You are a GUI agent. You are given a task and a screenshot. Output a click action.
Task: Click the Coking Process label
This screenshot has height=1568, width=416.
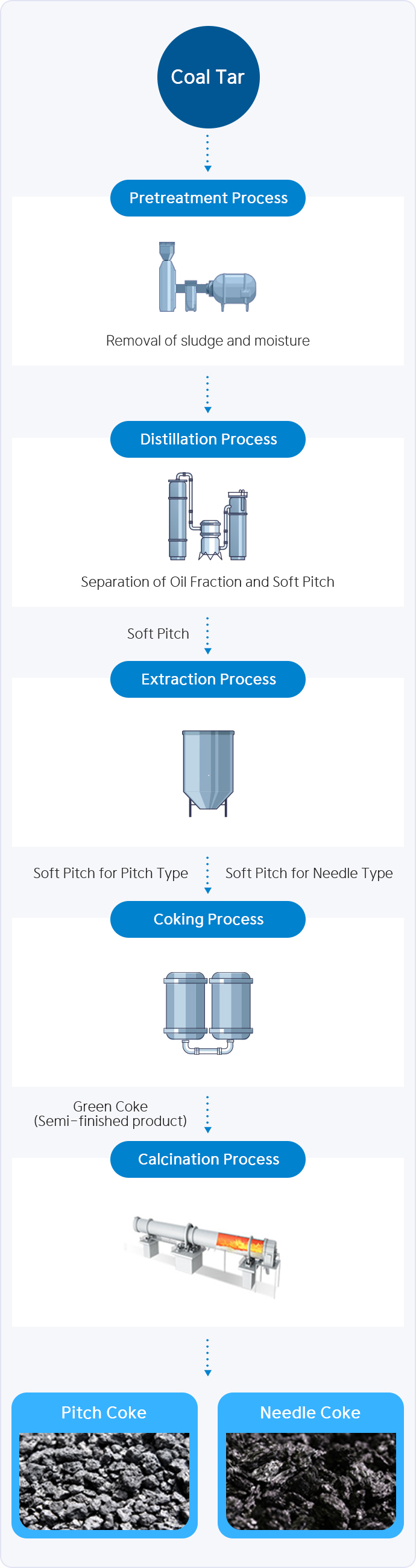(x=208, y=919)
